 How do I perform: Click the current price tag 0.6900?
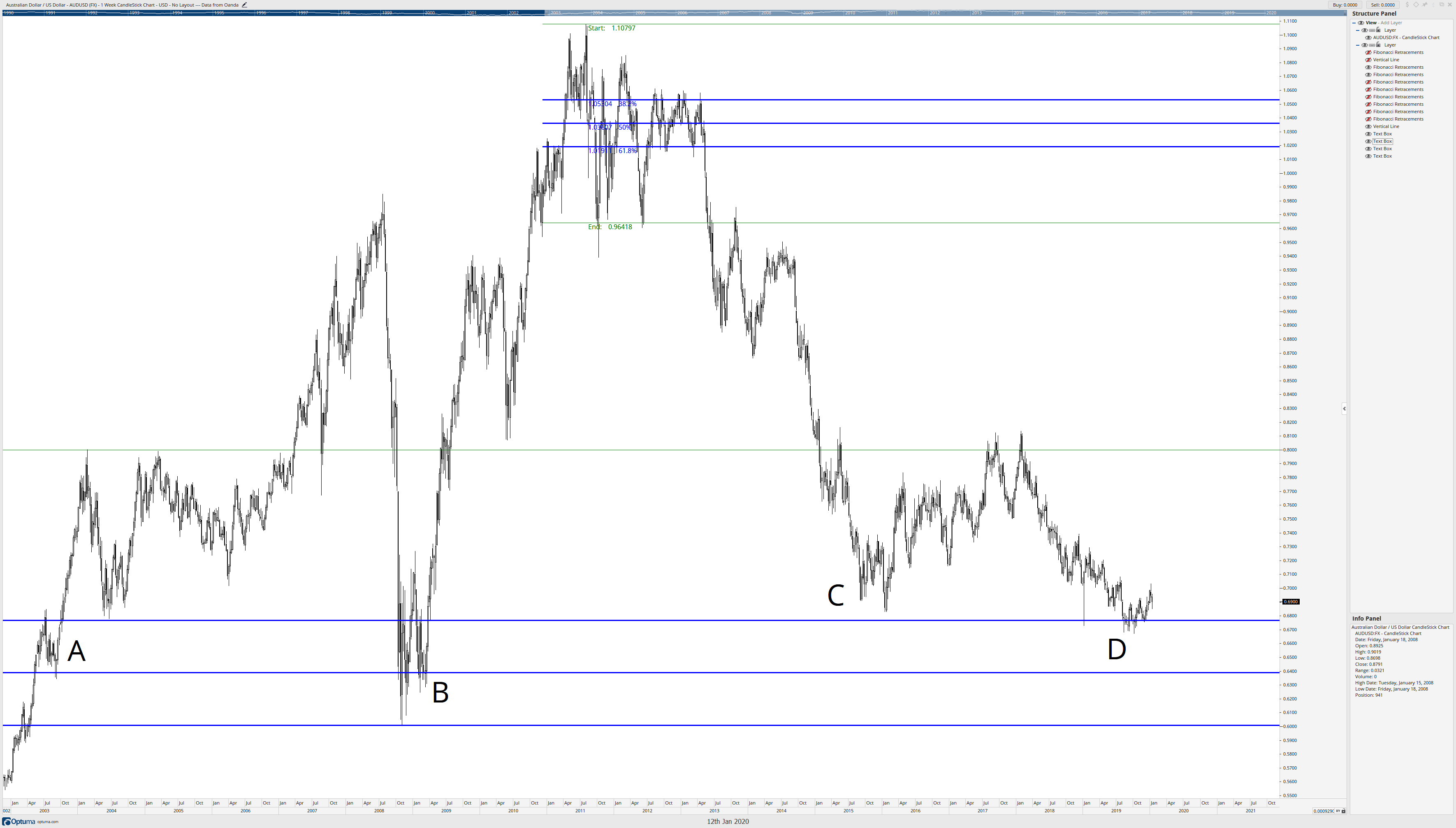pos(1291,602)
